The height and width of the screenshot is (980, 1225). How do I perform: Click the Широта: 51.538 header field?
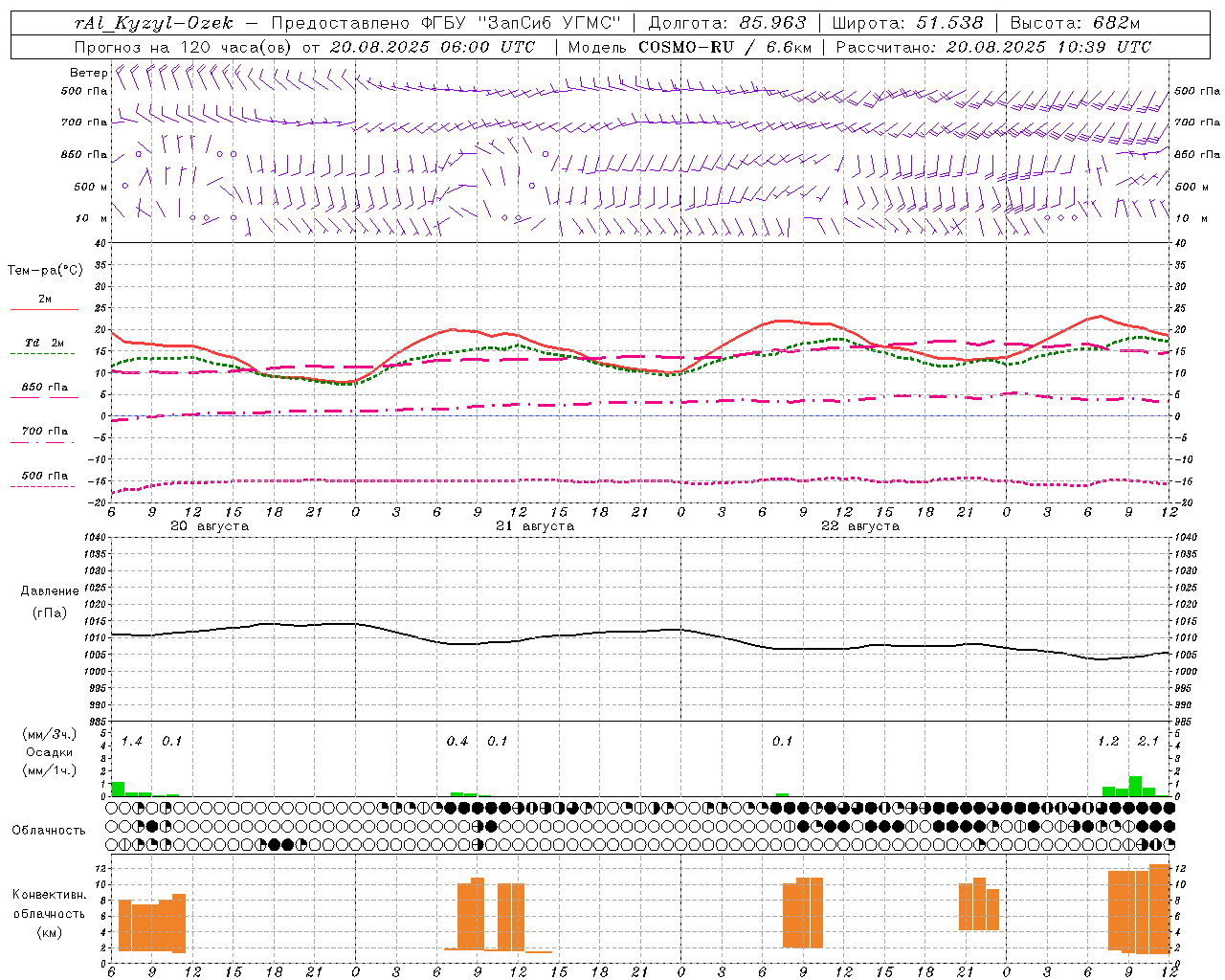pos(907,24)
